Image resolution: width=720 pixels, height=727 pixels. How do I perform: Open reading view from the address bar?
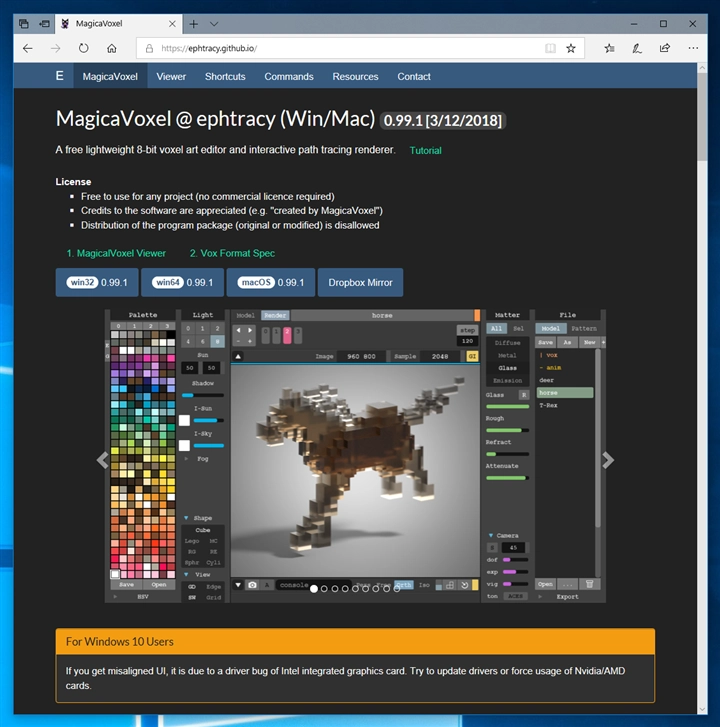(x=550, y=48)
